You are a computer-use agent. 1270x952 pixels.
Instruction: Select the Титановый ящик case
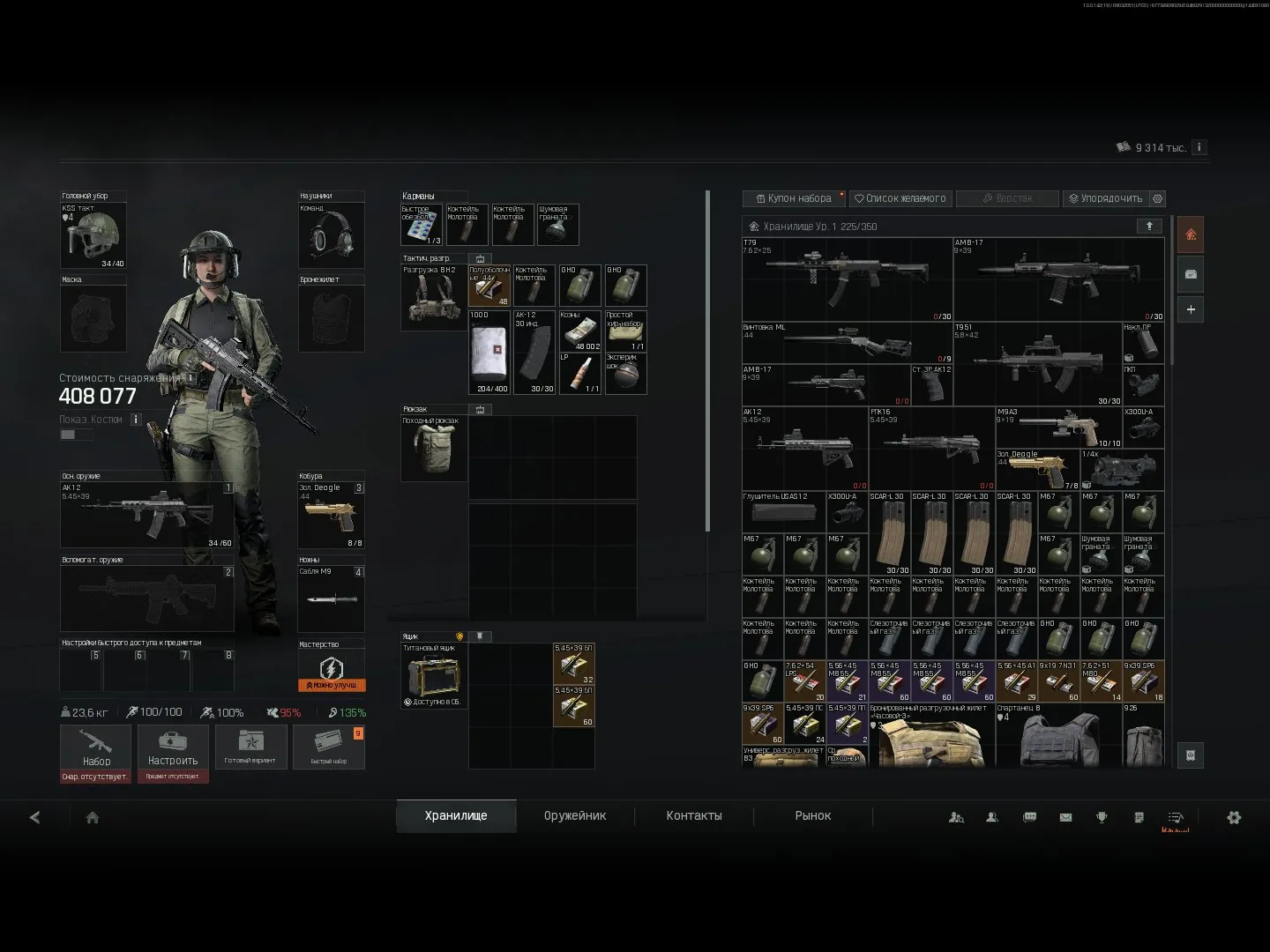[434, 676]
